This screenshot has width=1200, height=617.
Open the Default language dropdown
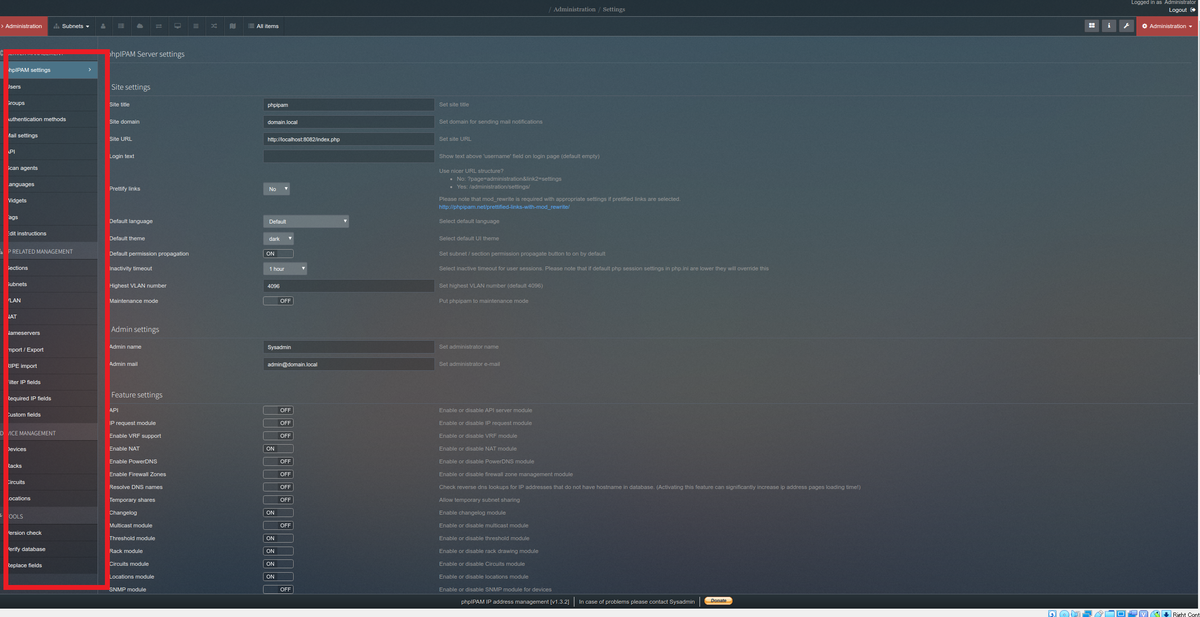(x=306, y=221)
